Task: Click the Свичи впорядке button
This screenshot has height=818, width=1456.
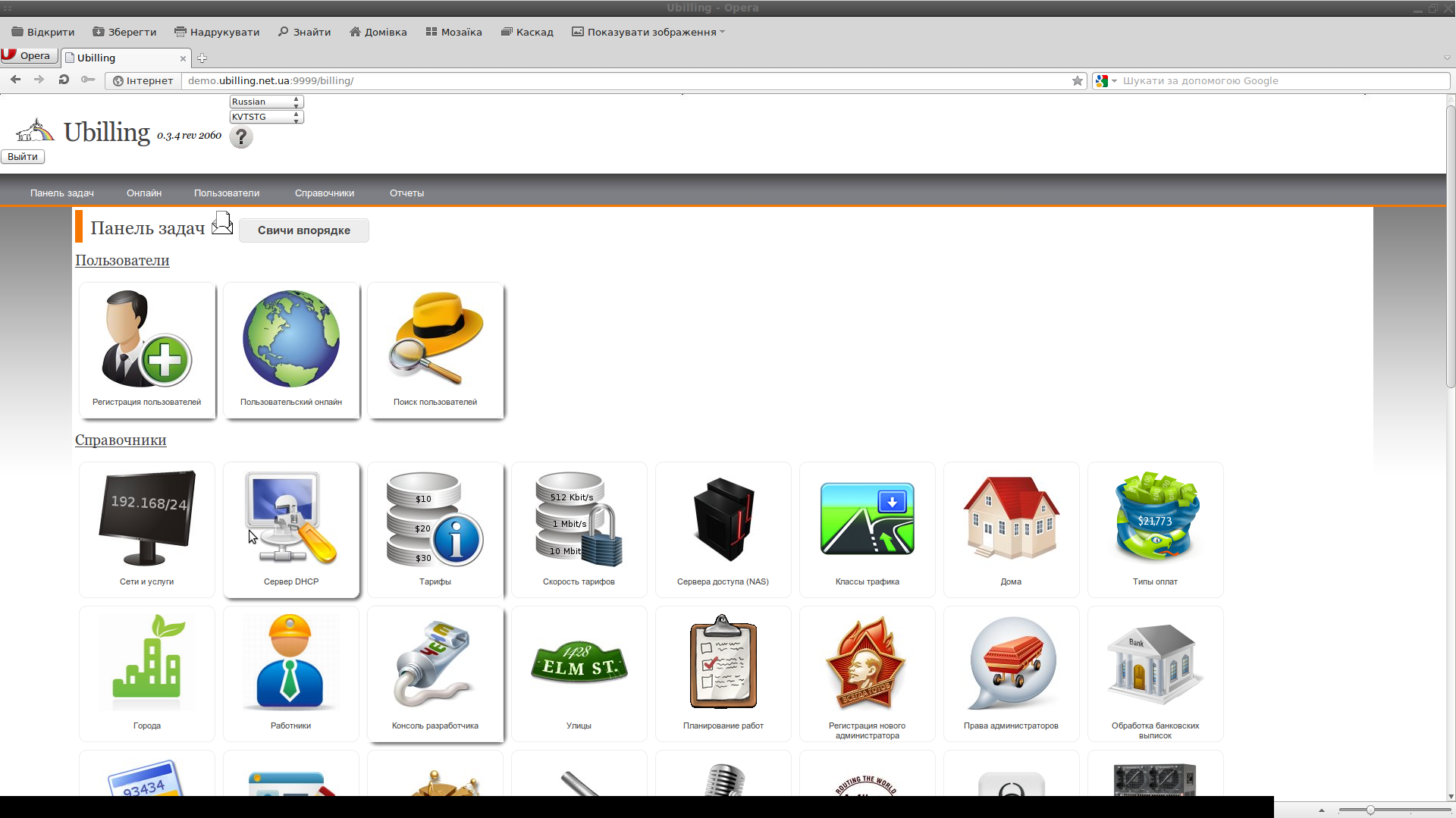Action: 304,230
